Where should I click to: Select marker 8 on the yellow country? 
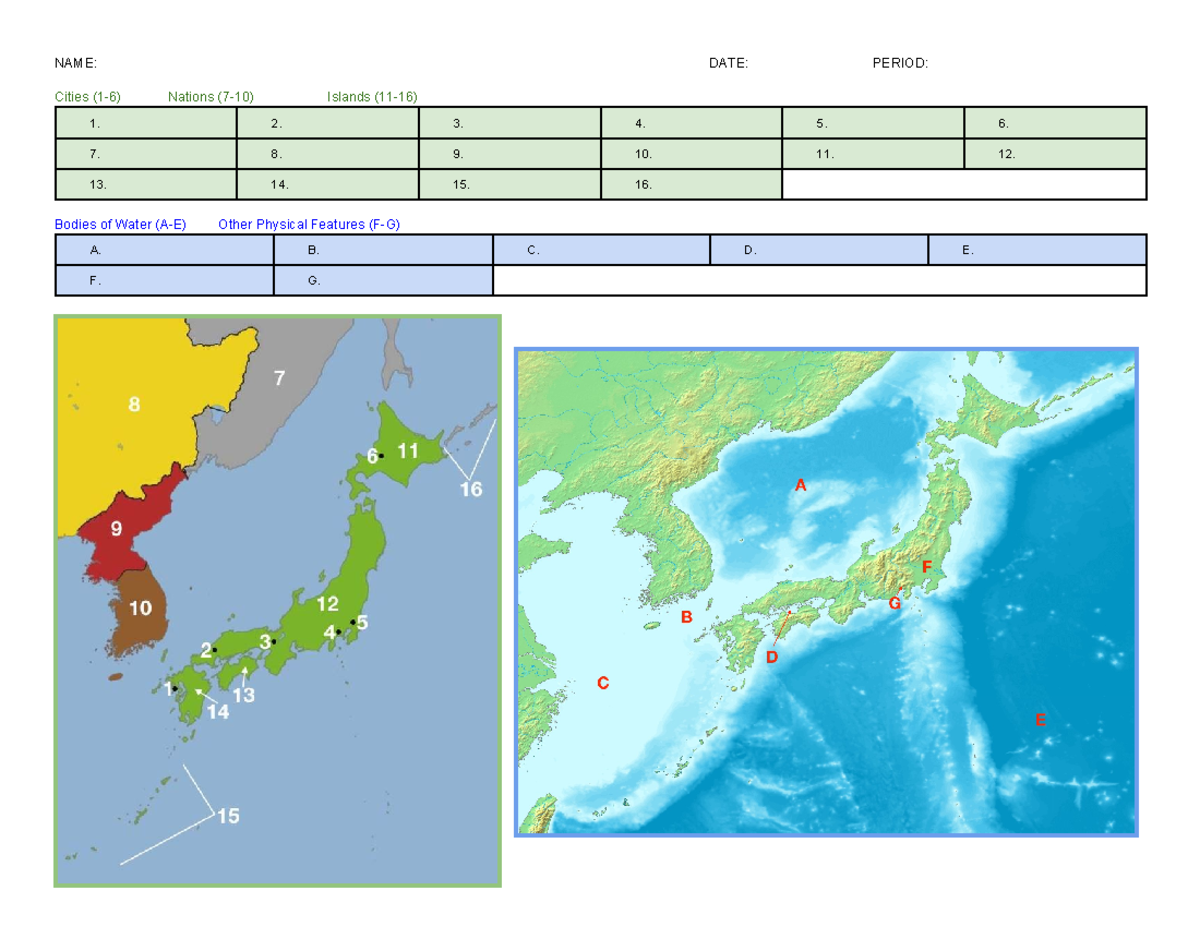[132, 404]
